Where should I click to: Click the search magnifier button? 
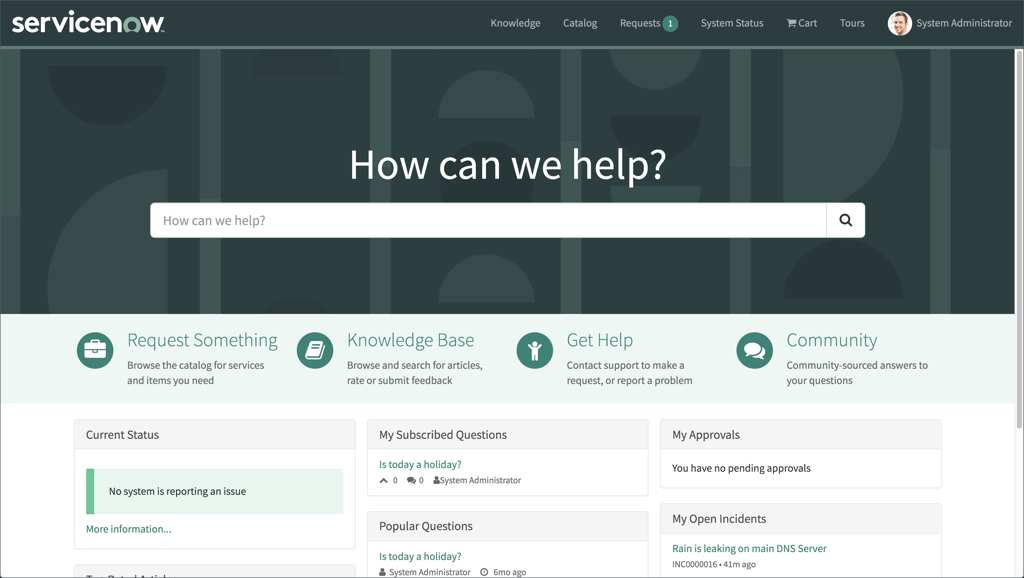tap(845, 219)
